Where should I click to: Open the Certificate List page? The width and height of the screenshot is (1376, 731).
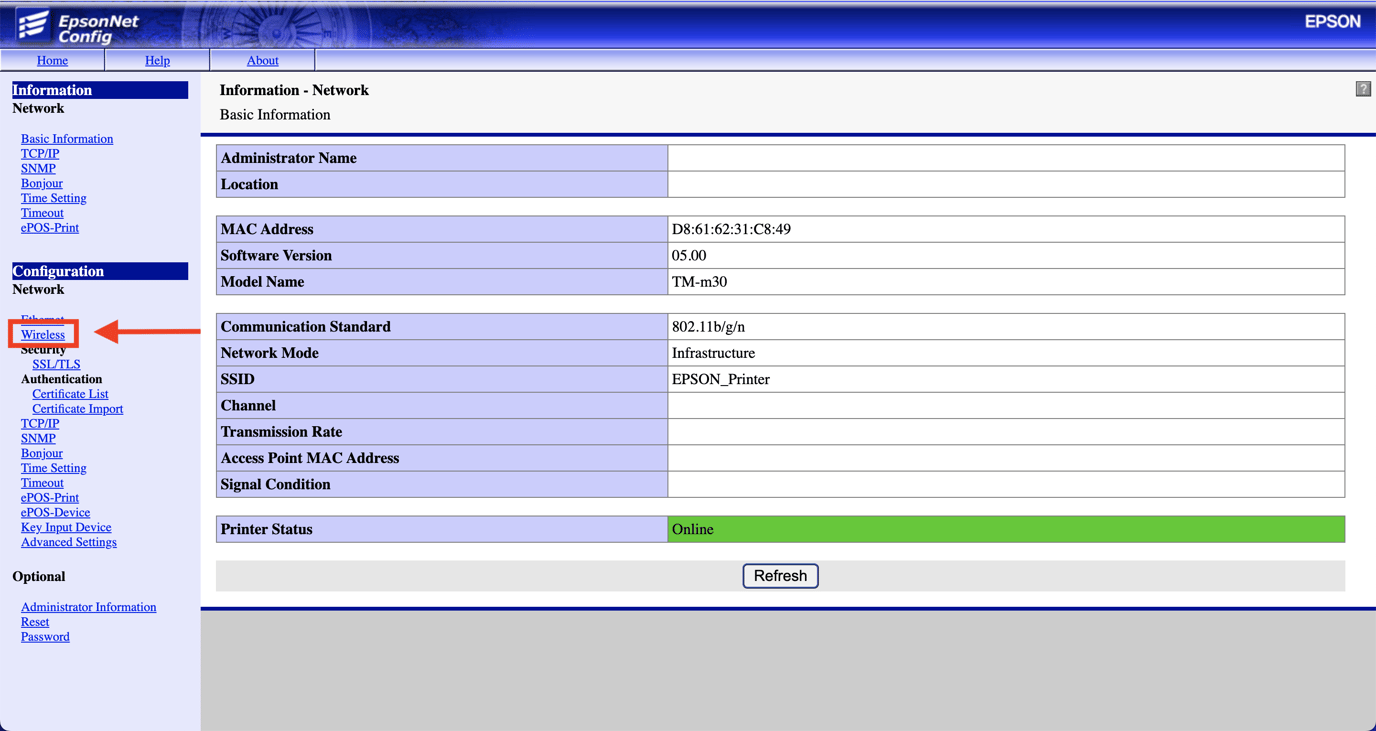(x=70, y=393)
